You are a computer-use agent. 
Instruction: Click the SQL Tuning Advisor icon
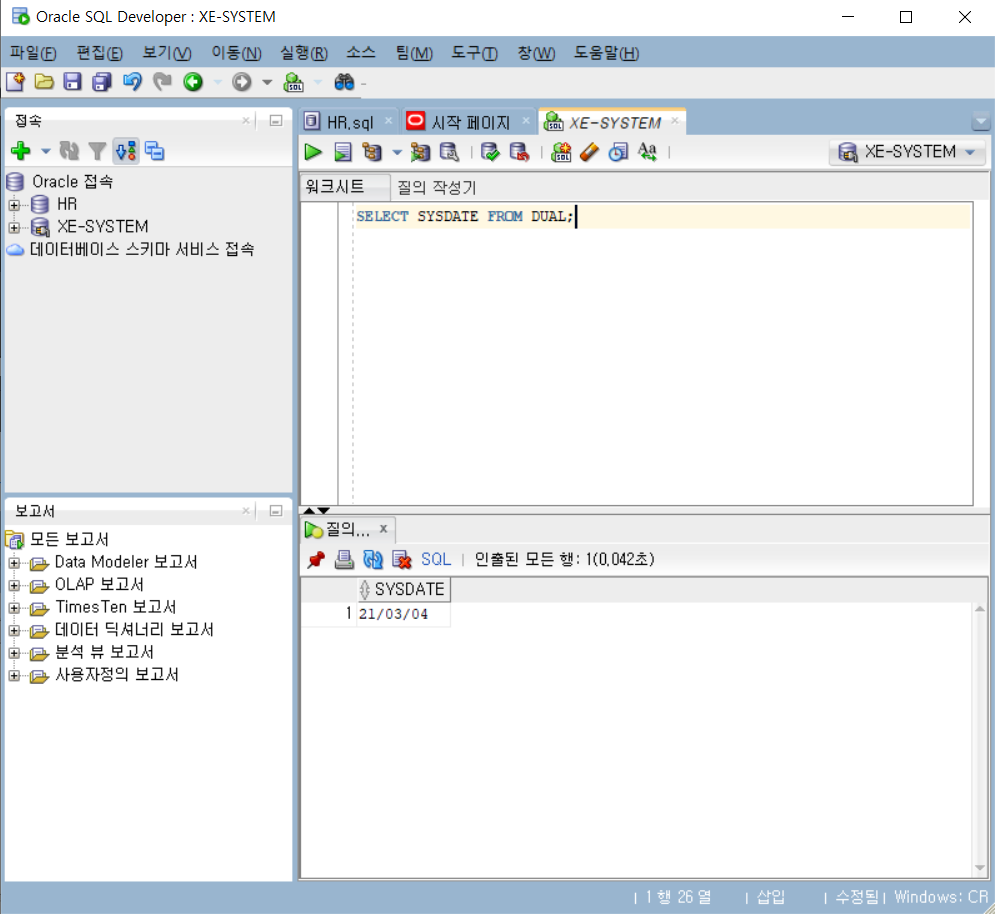449,152
